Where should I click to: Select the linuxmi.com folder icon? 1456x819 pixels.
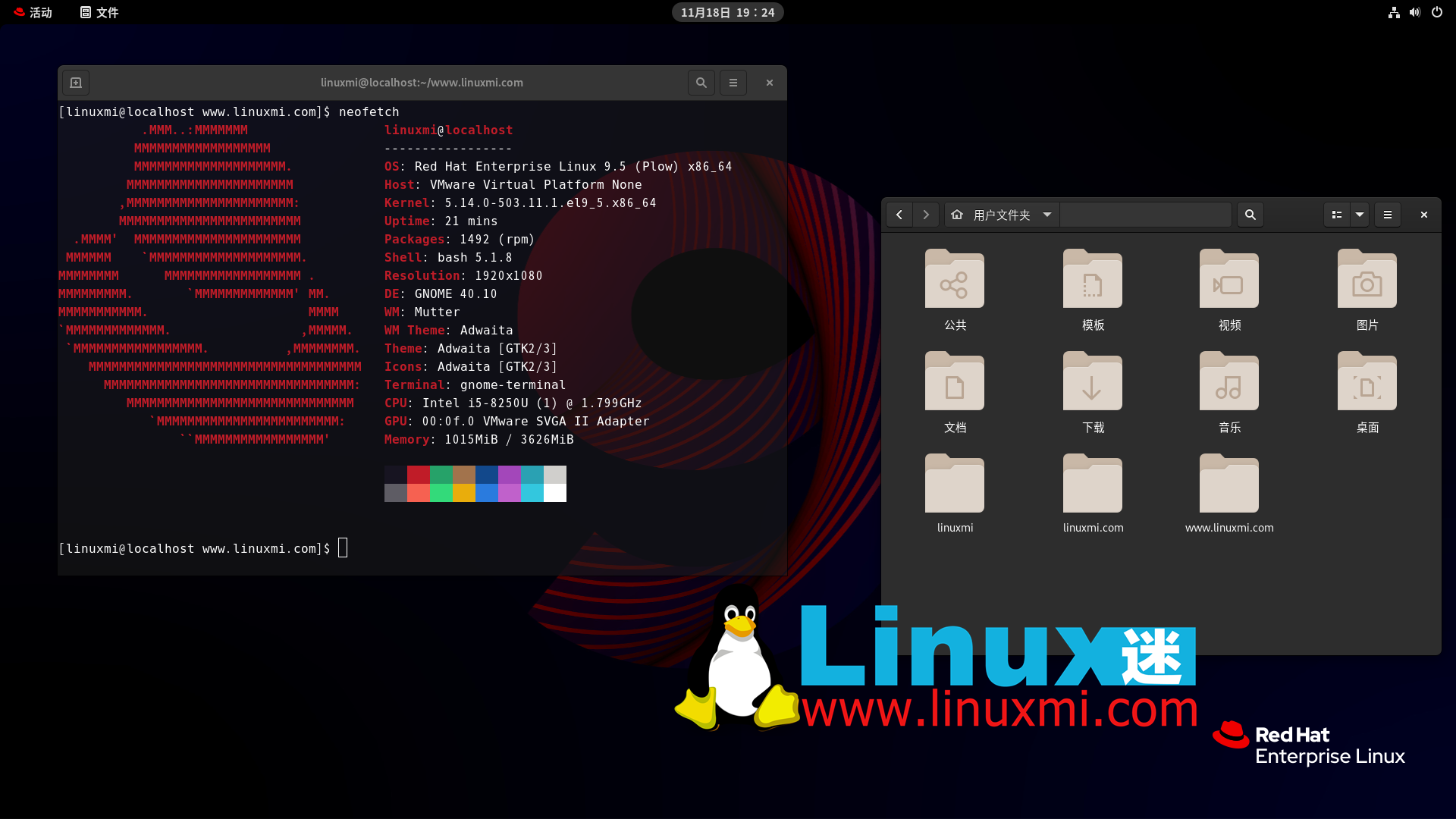pos(1093,483)
